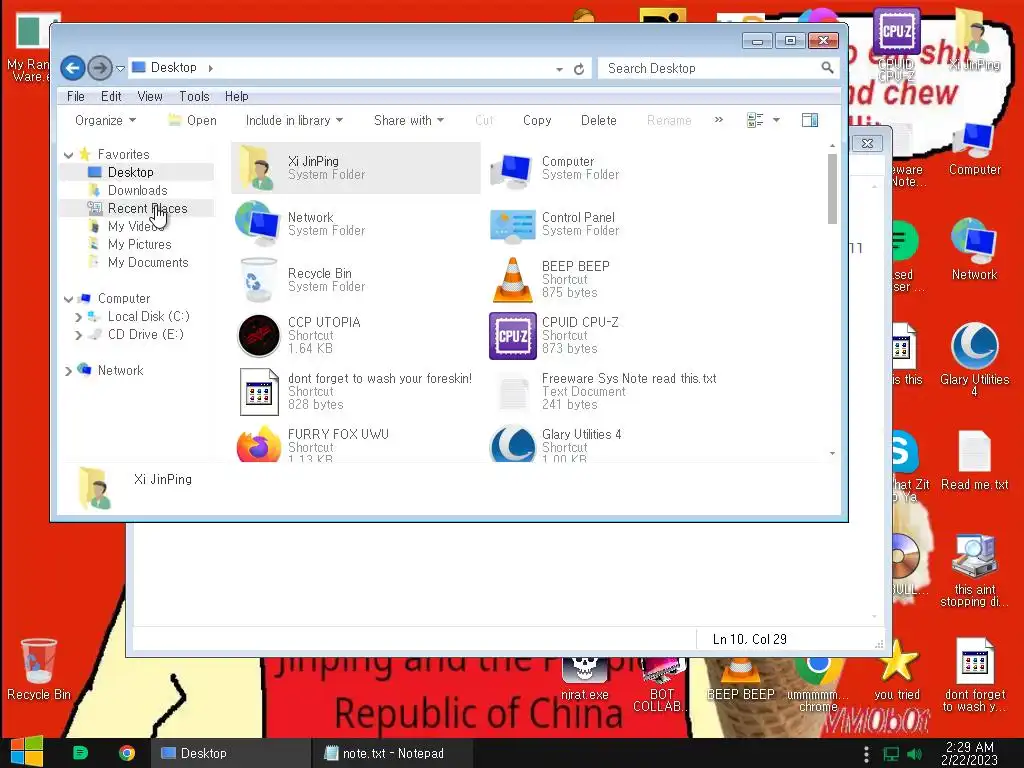1024x768 pixels.
Task: Collapse the Computer tree node
Action: [69, 299]
